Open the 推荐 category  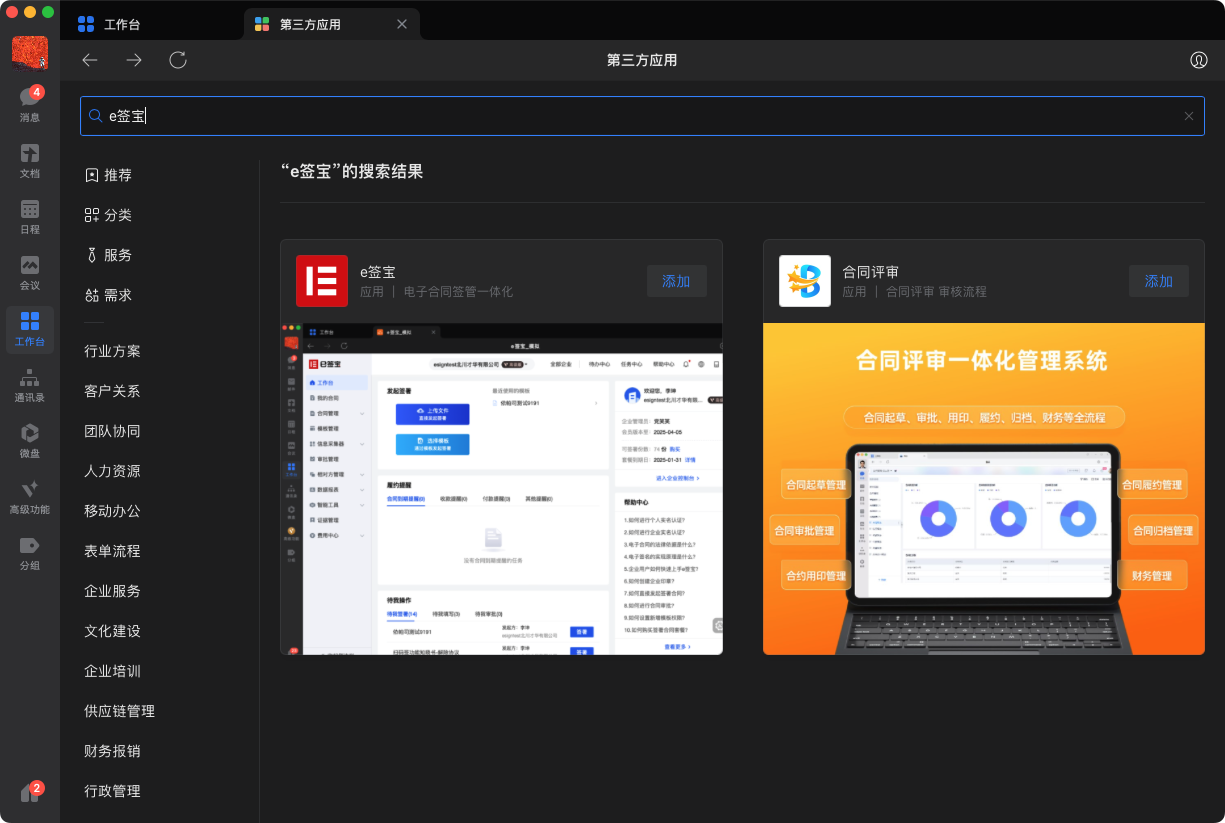pos(108,175)
